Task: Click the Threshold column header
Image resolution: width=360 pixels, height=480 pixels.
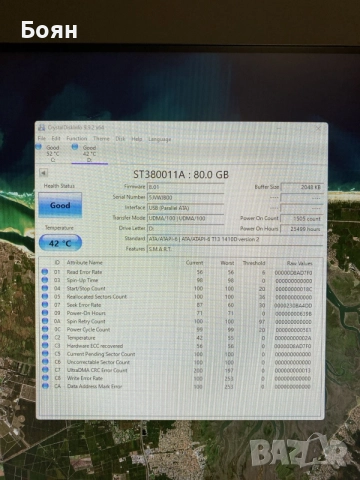Action: pyautogui.click(x=254, y=263)
